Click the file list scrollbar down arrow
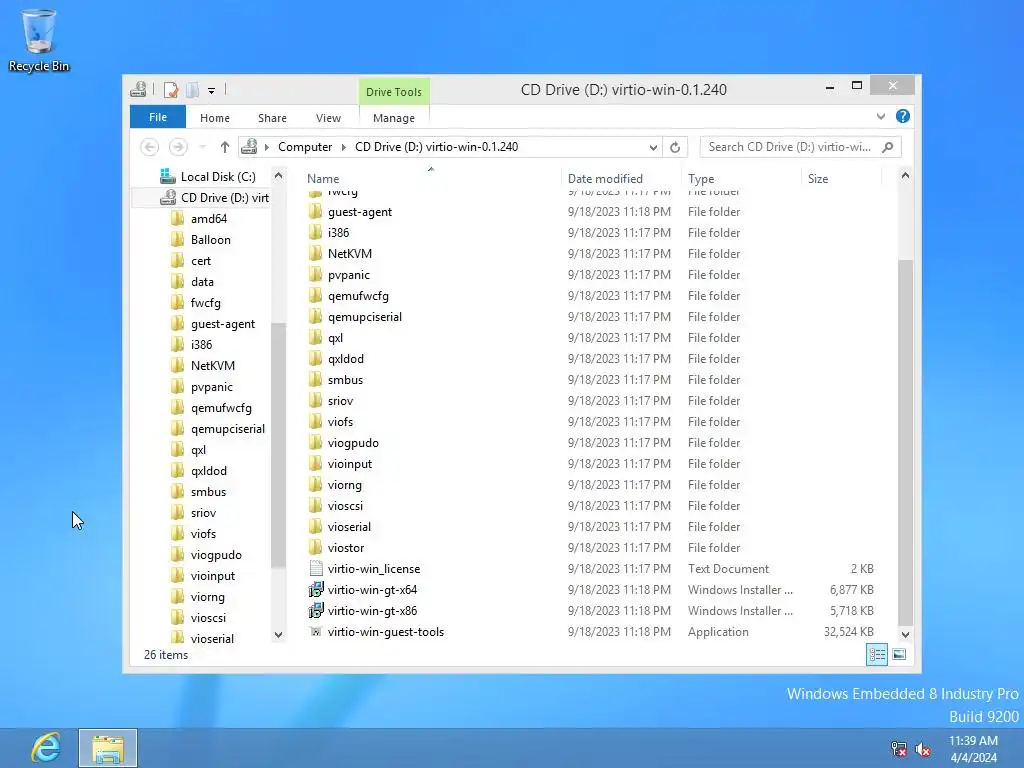Image resolution: width=1024 pixels, height=768 pixels. click(905, 634)
